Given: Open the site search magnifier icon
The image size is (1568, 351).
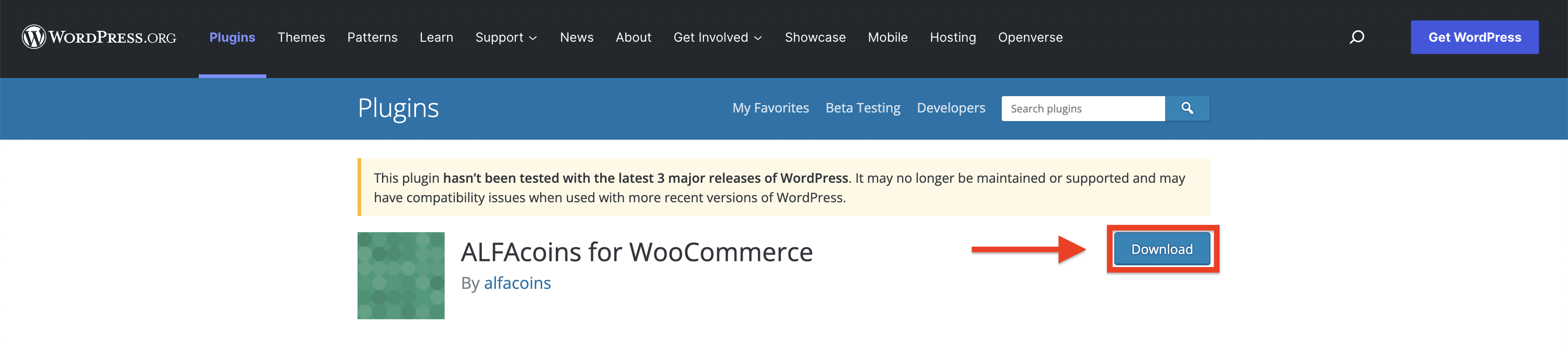Looking at the screenshot, I should click(1357, 37).
